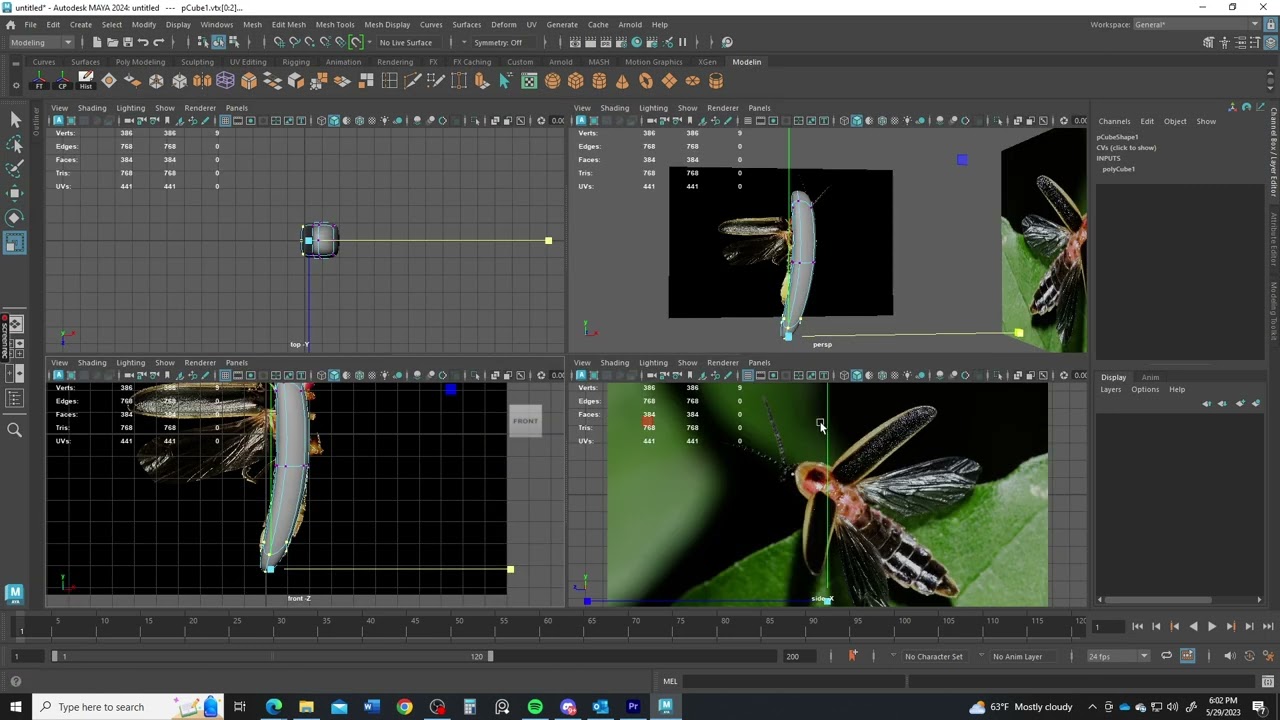Click polyCube1 in the Channel Box inputs

pyautogui.click(x=1118, y=169)
